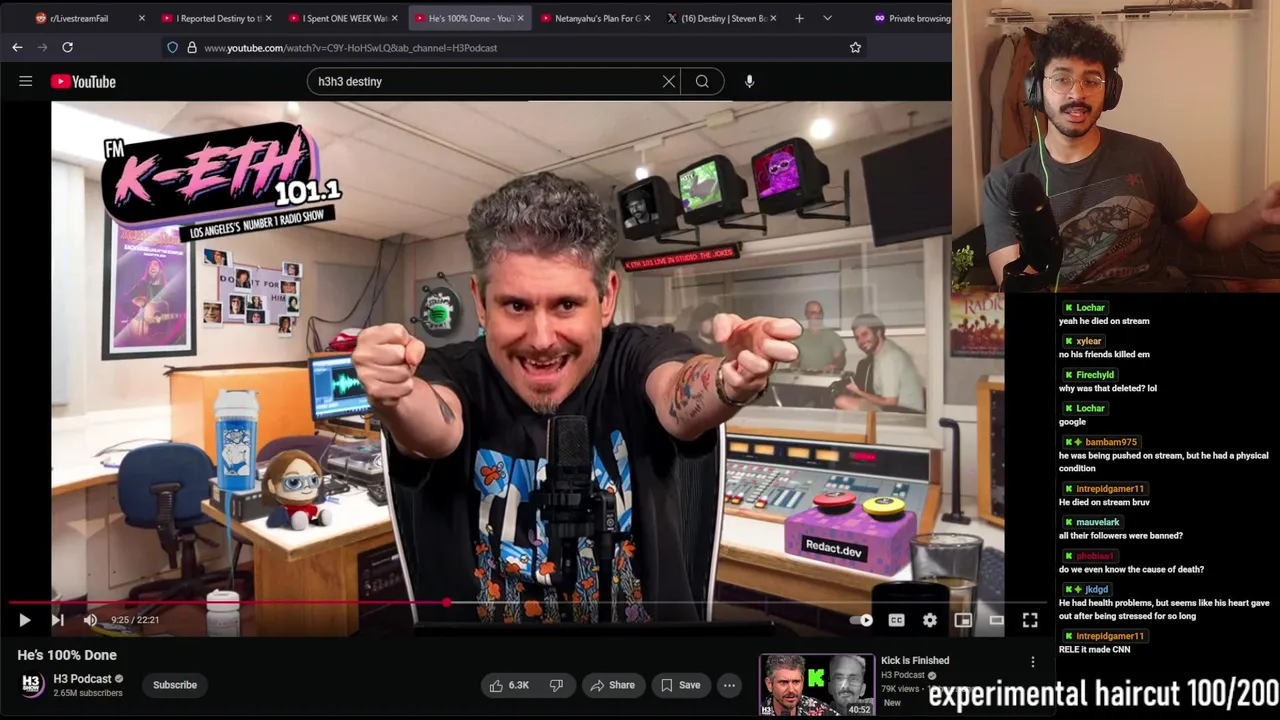
Task: Open a new browser tab
Action: point(799,18)
